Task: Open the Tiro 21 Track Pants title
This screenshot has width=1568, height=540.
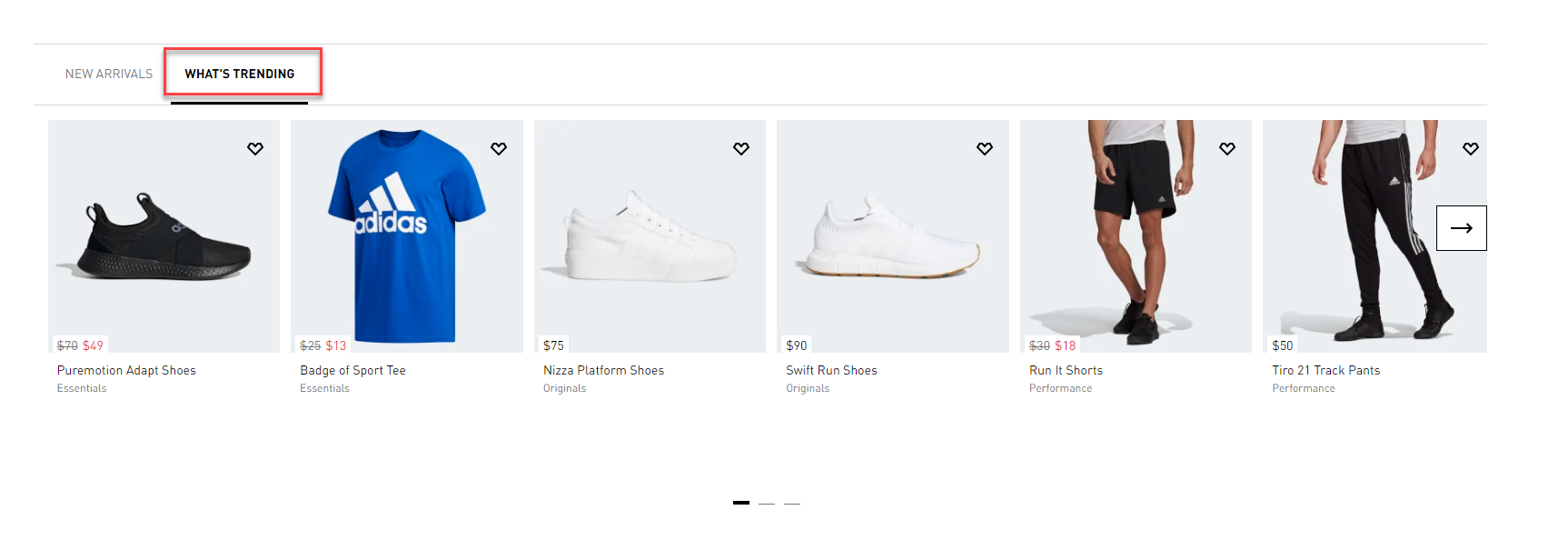Action: click(1325, 370)
